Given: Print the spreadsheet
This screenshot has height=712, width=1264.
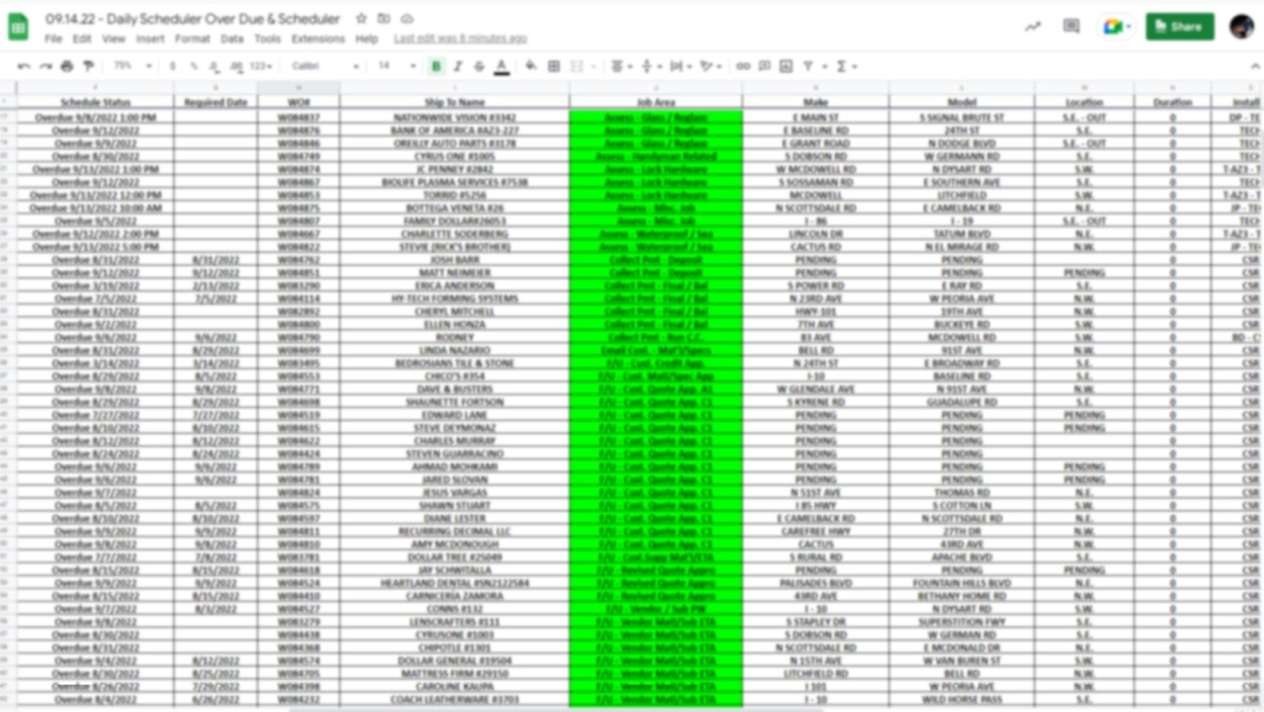Looking at the screenshot, I should [67, 66].
